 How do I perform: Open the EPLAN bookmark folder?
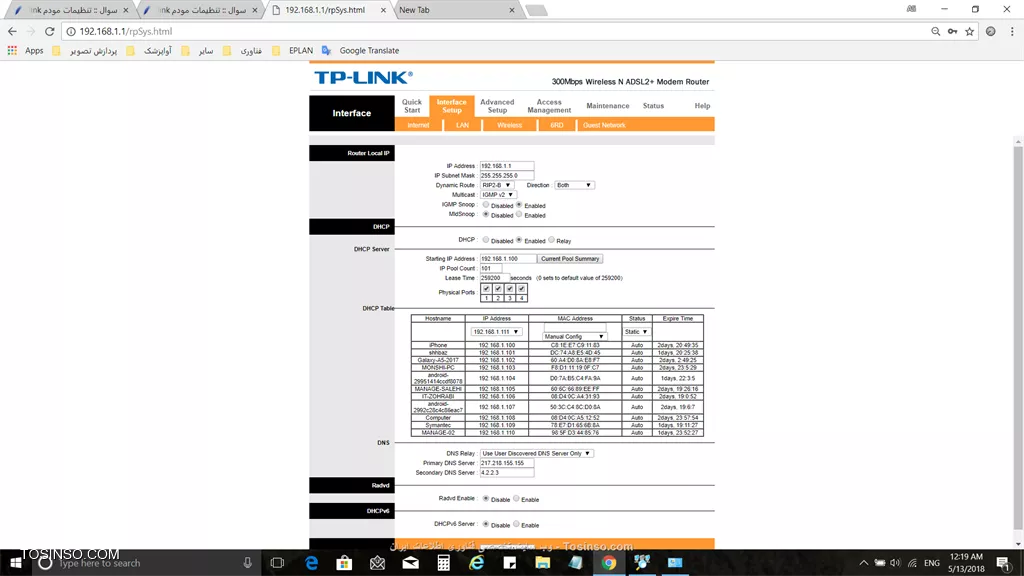[x=293, y=50]
